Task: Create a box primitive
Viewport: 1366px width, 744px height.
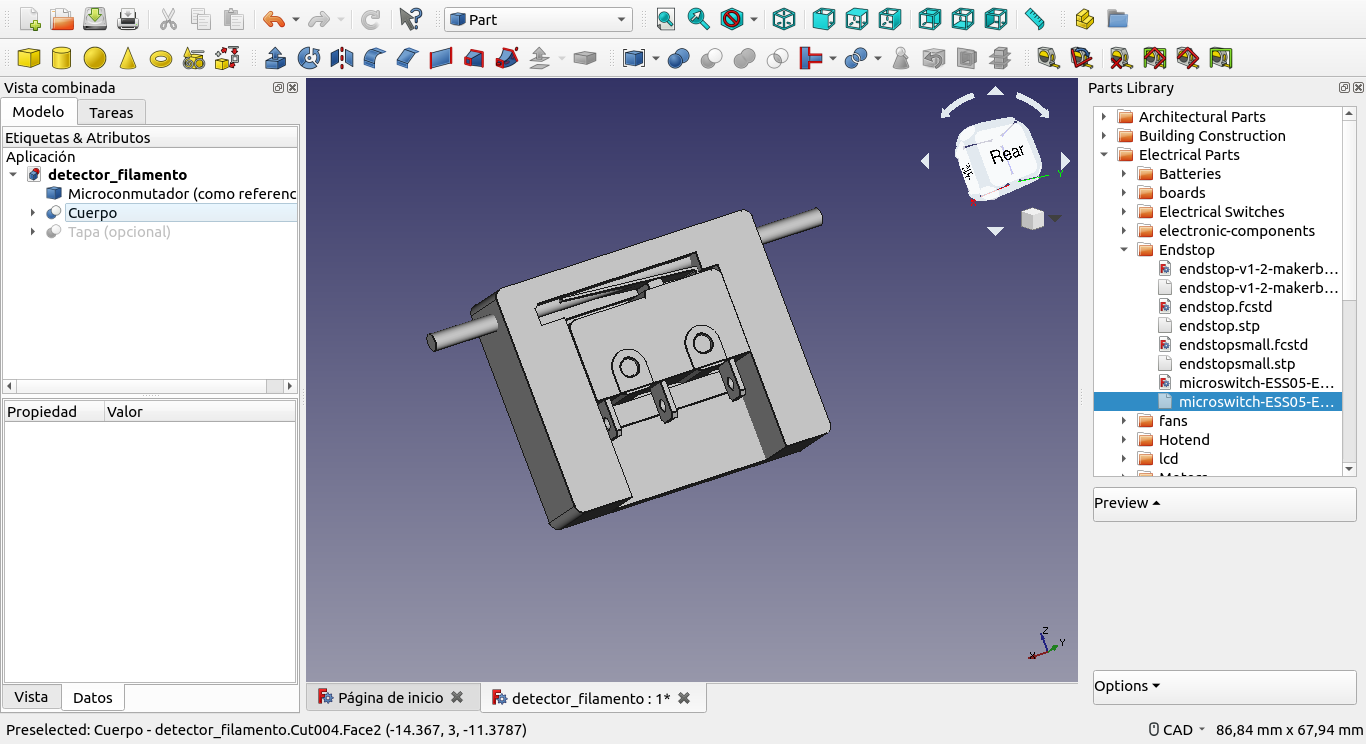Action: point(29,58)
